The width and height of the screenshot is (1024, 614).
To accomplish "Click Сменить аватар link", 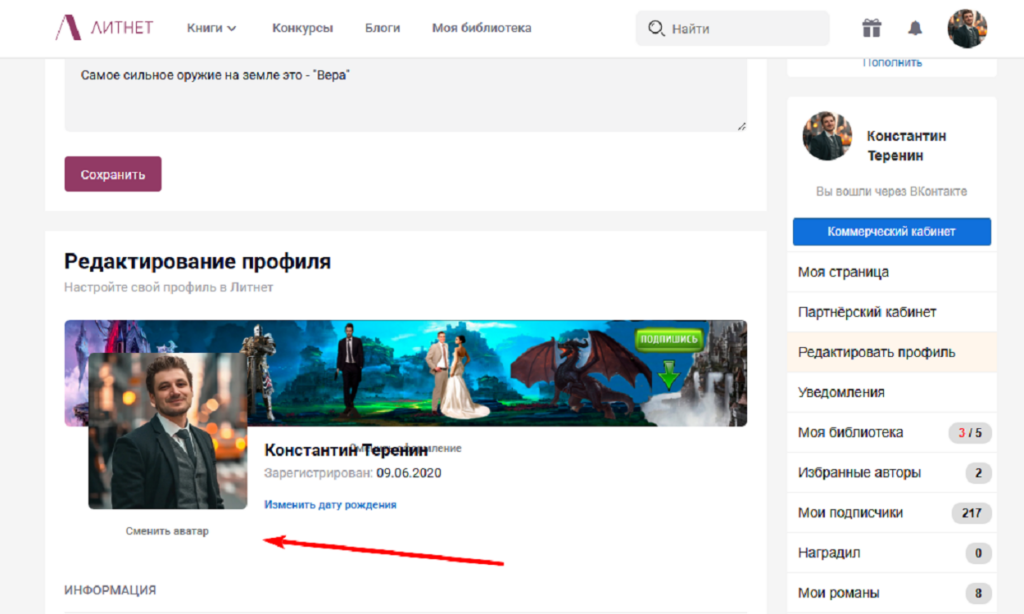I will (x=167, y=531).
